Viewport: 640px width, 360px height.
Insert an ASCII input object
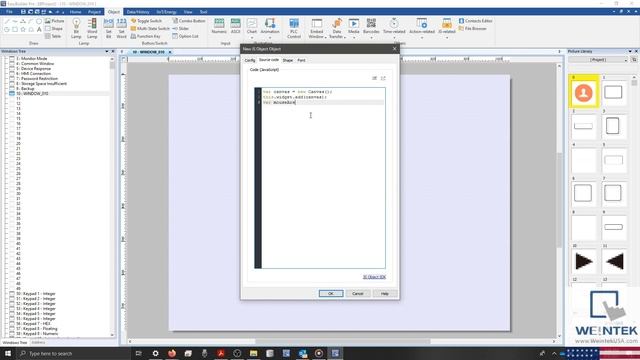coord(236,26)
